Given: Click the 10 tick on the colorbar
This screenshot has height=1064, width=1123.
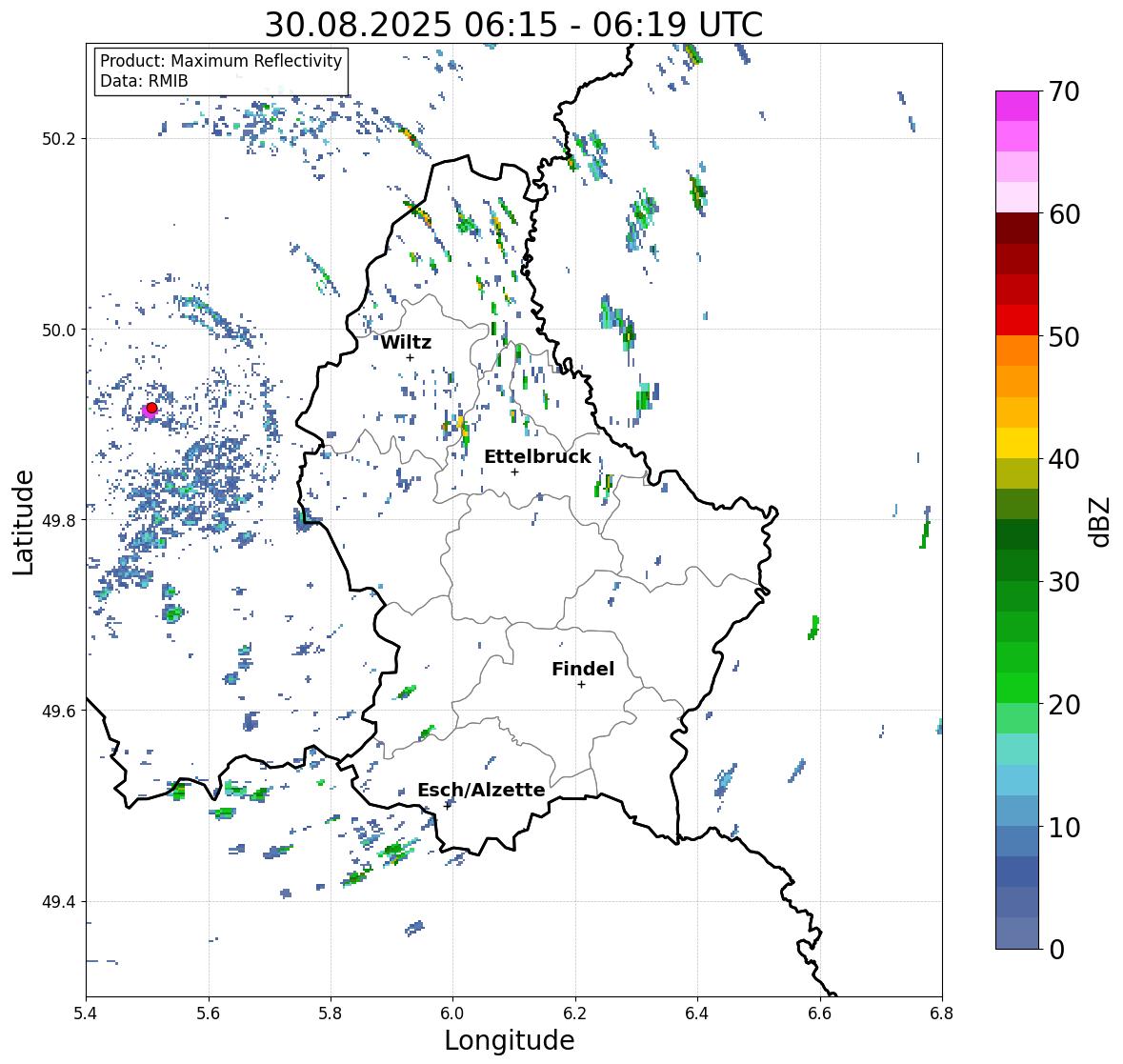Looking at the screenshot, I should 1064,827.
